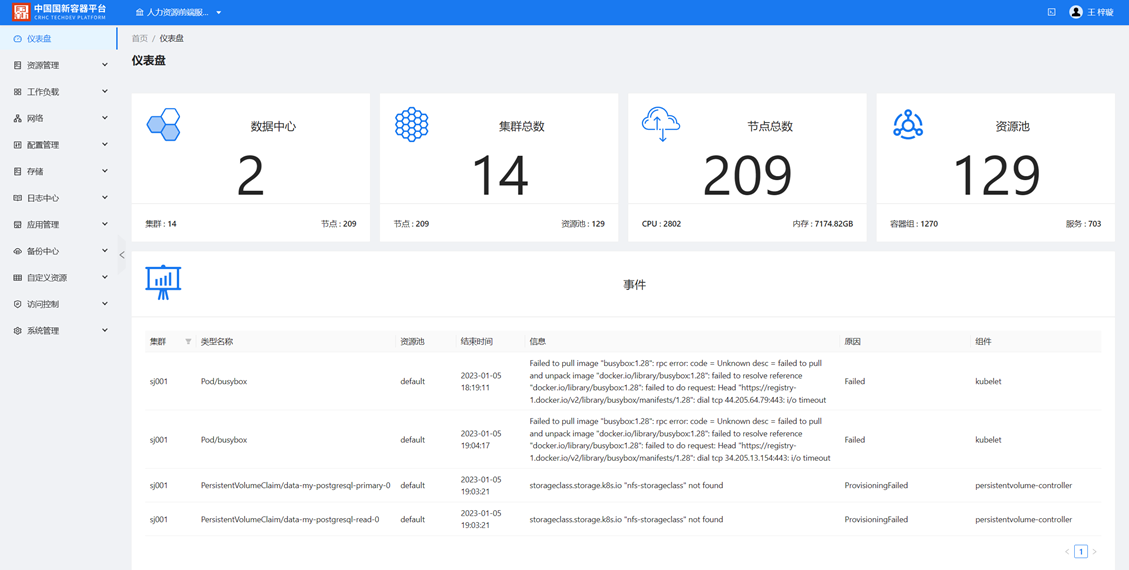
Task: Open 系统管理 menu item
Action: (x=60, y=331)
